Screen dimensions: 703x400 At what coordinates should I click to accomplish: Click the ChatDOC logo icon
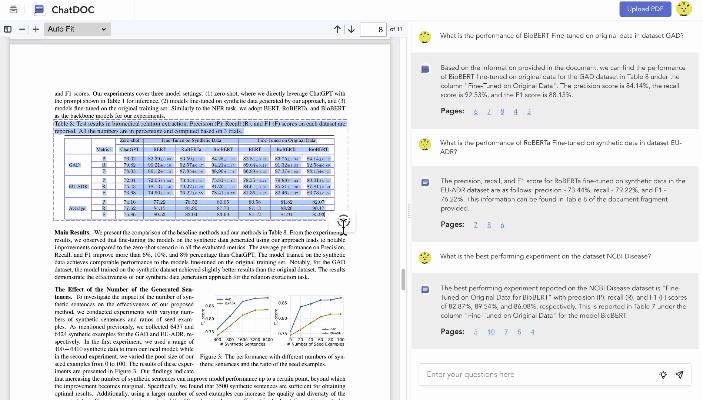[39, 9]
